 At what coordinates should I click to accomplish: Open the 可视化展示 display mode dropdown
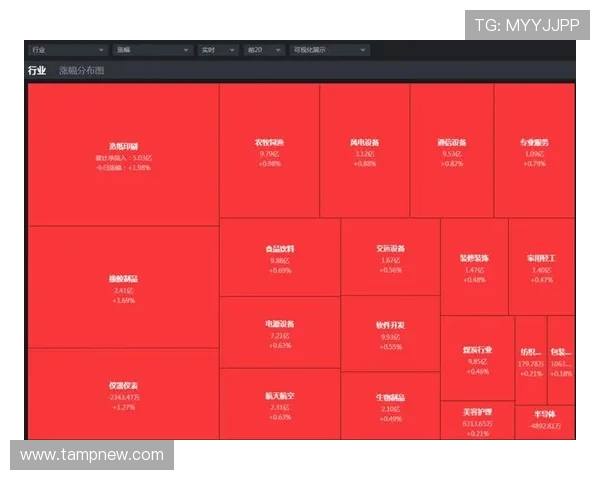(329, 49)
